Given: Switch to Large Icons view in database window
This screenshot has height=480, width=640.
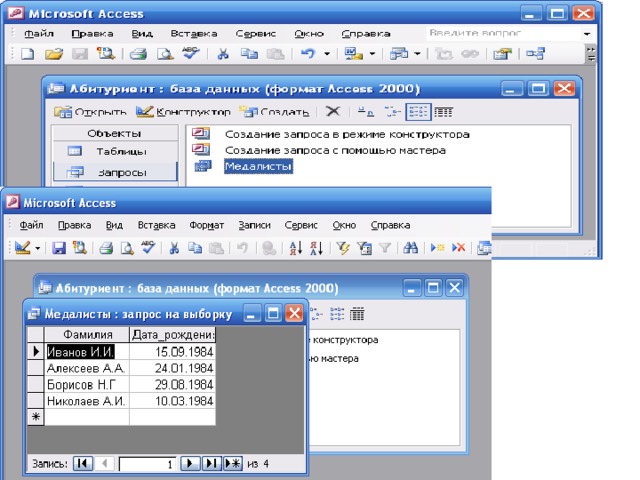Looking at the screenshot, I should (x=366, y=111).
